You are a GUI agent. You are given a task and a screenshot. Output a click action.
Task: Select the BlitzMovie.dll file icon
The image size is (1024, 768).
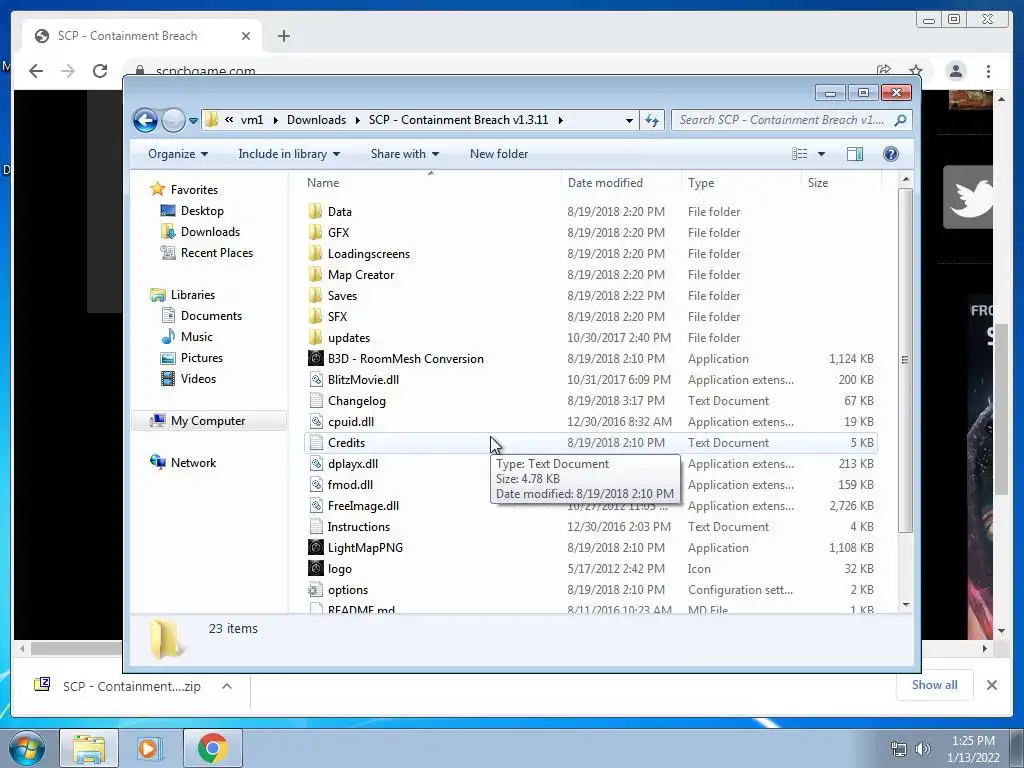[315, 379]
